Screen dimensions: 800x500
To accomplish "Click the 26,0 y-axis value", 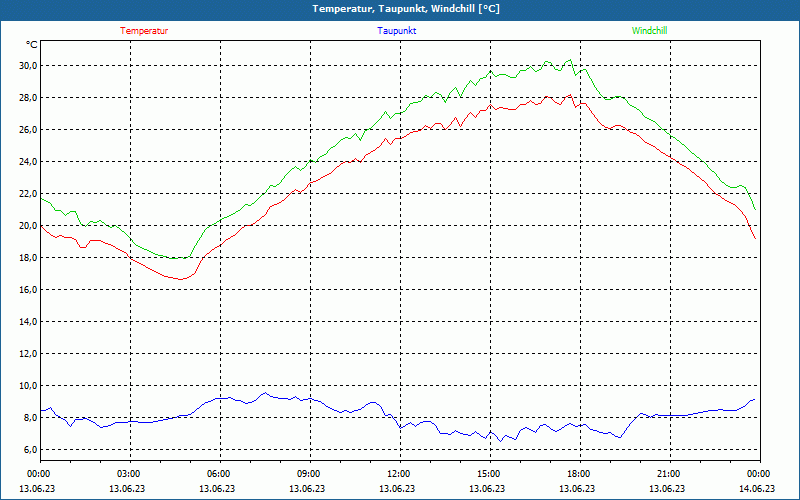I will [28, 130].
